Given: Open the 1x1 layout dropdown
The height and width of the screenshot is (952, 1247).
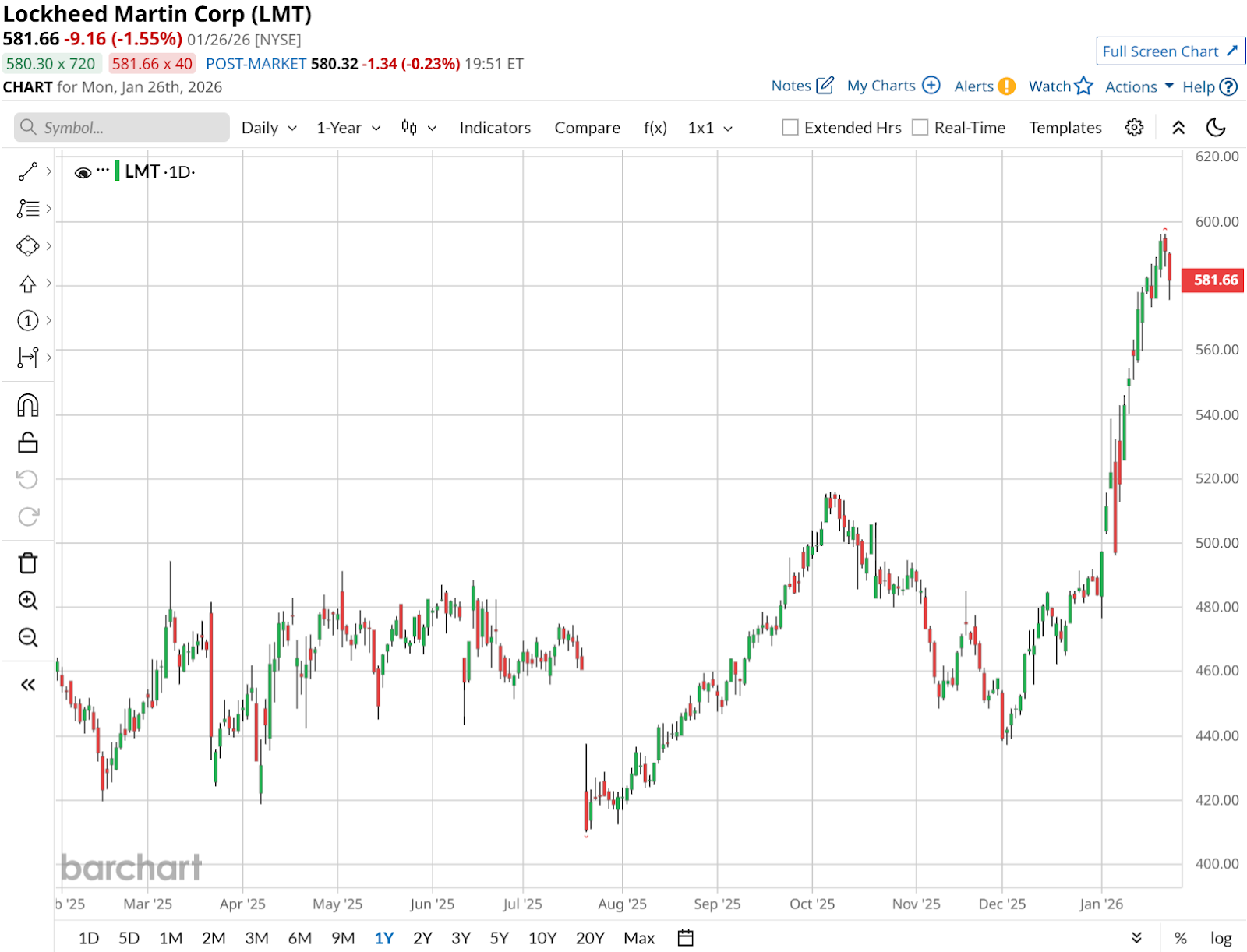Looking at the screenshot, I should click(708, 127).
